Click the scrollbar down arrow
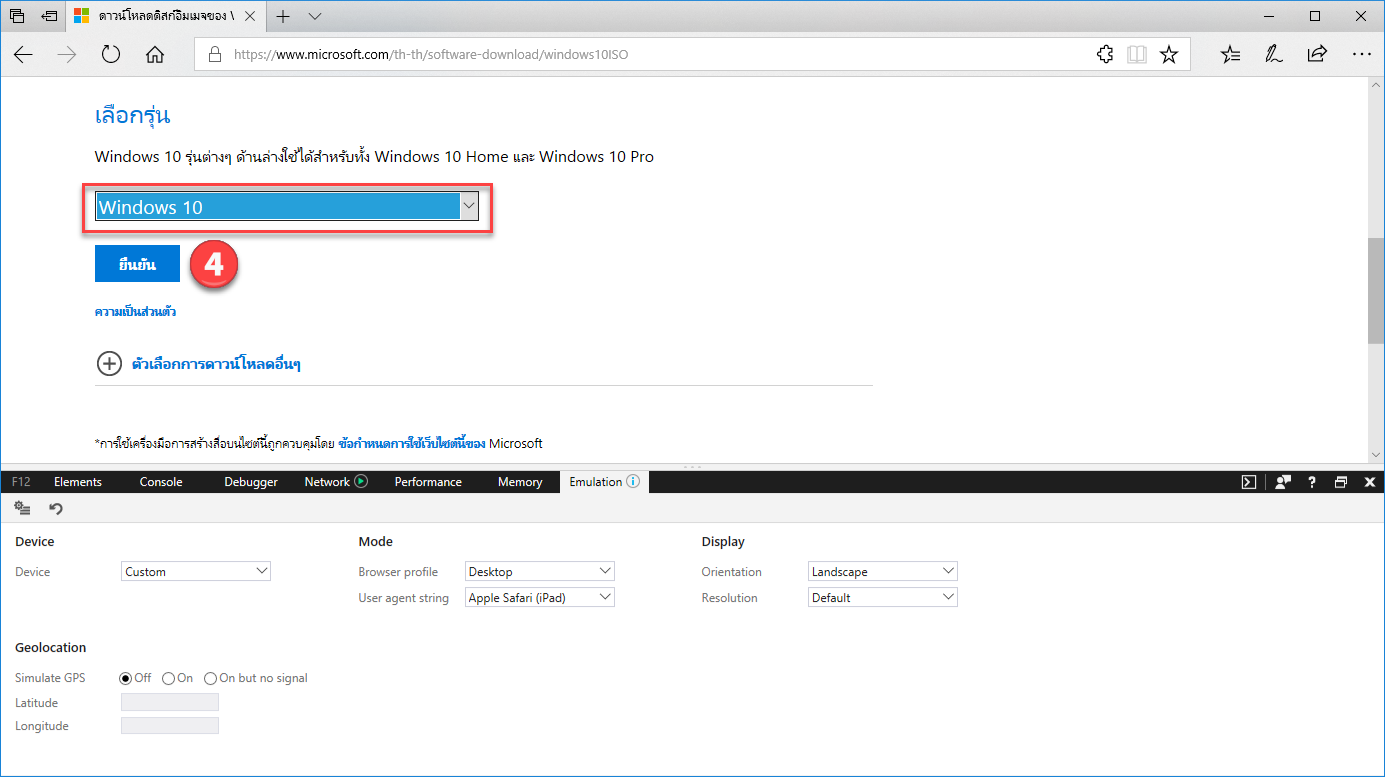 (1376, 454)
